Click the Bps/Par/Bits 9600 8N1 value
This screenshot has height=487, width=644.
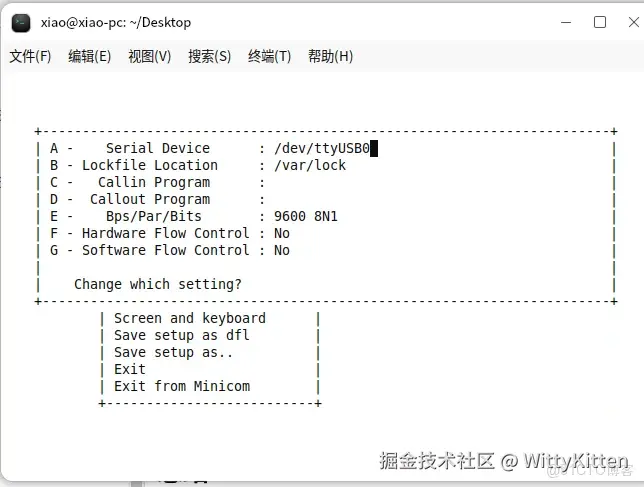tap(306, 216)
